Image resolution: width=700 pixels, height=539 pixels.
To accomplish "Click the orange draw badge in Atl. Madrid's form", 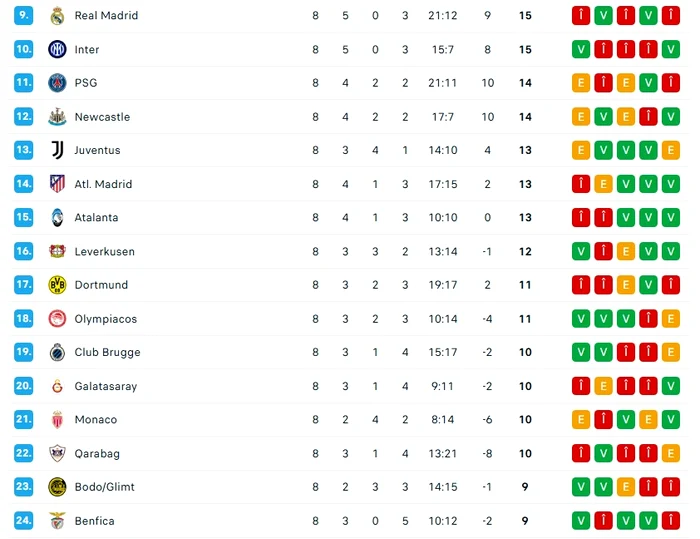I will 603,184.
